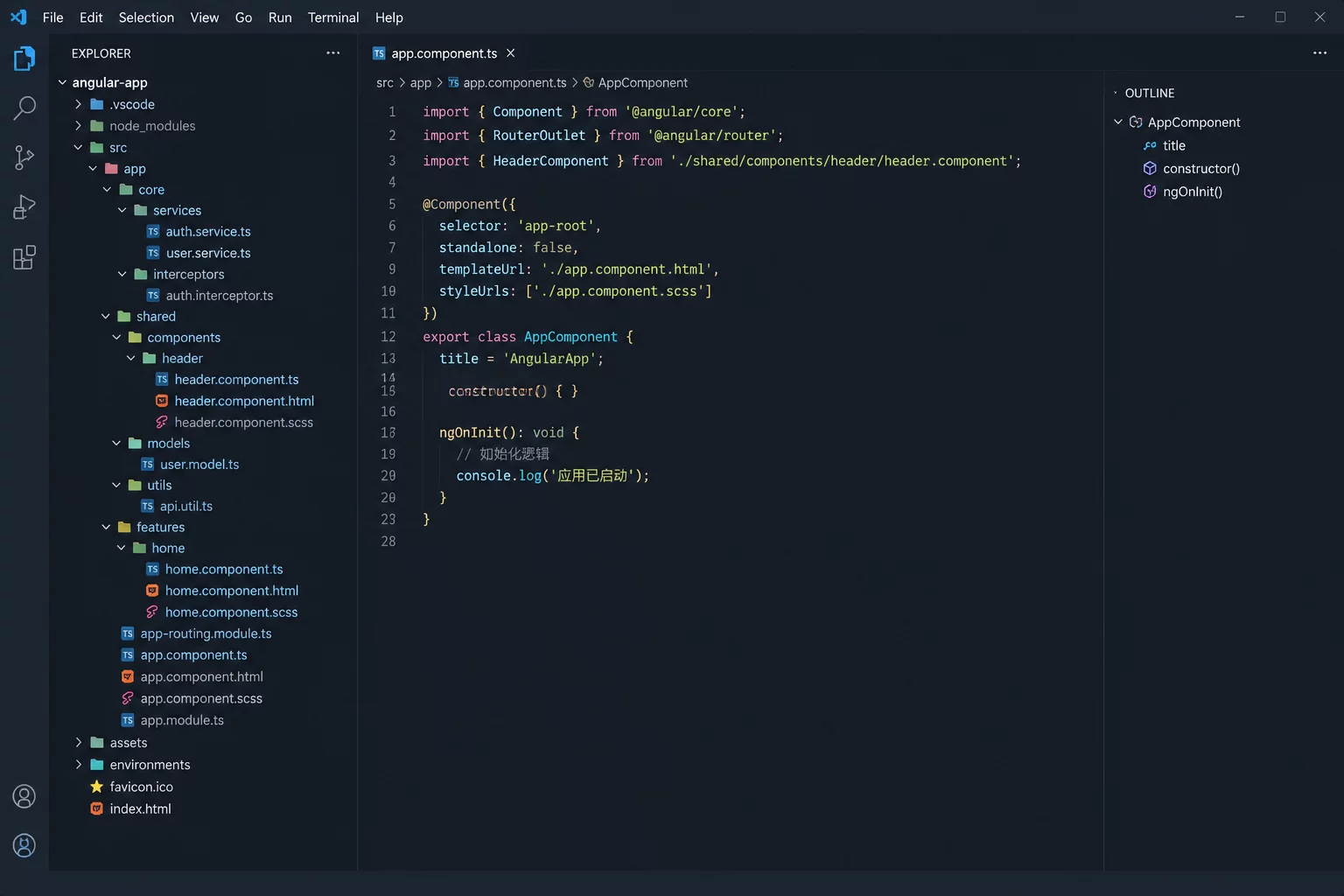
Task: Open the Selection menu
Action: point(146,17)
